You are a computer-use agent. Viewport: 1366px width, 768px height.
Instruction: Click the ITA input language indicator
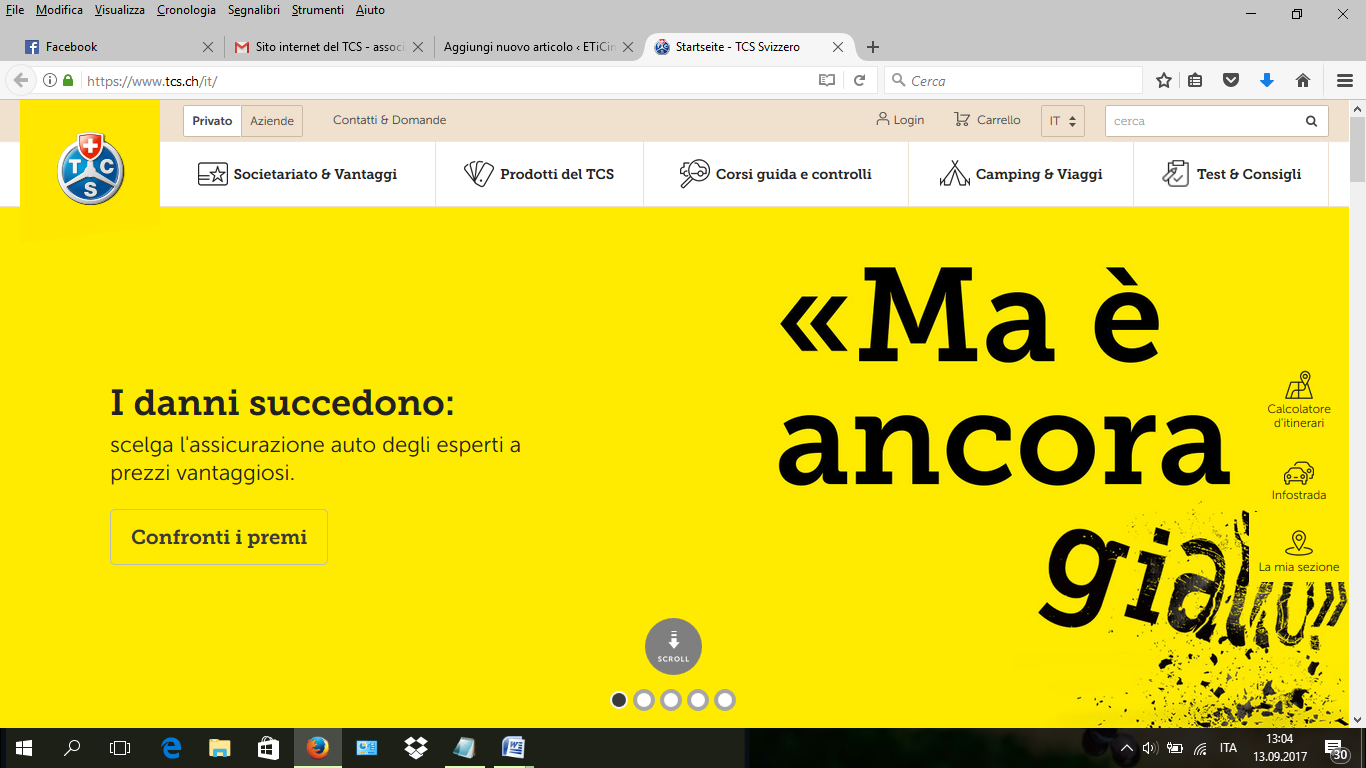click(x=1228, y=748)
